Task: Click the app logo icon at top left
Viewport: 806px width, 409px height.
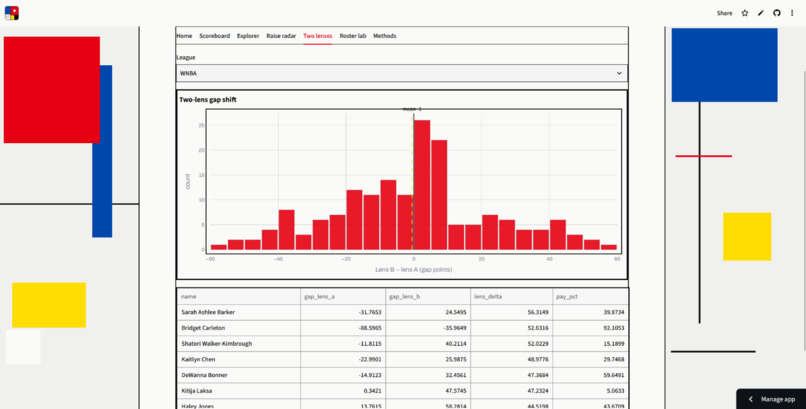Action: [12, 13]
